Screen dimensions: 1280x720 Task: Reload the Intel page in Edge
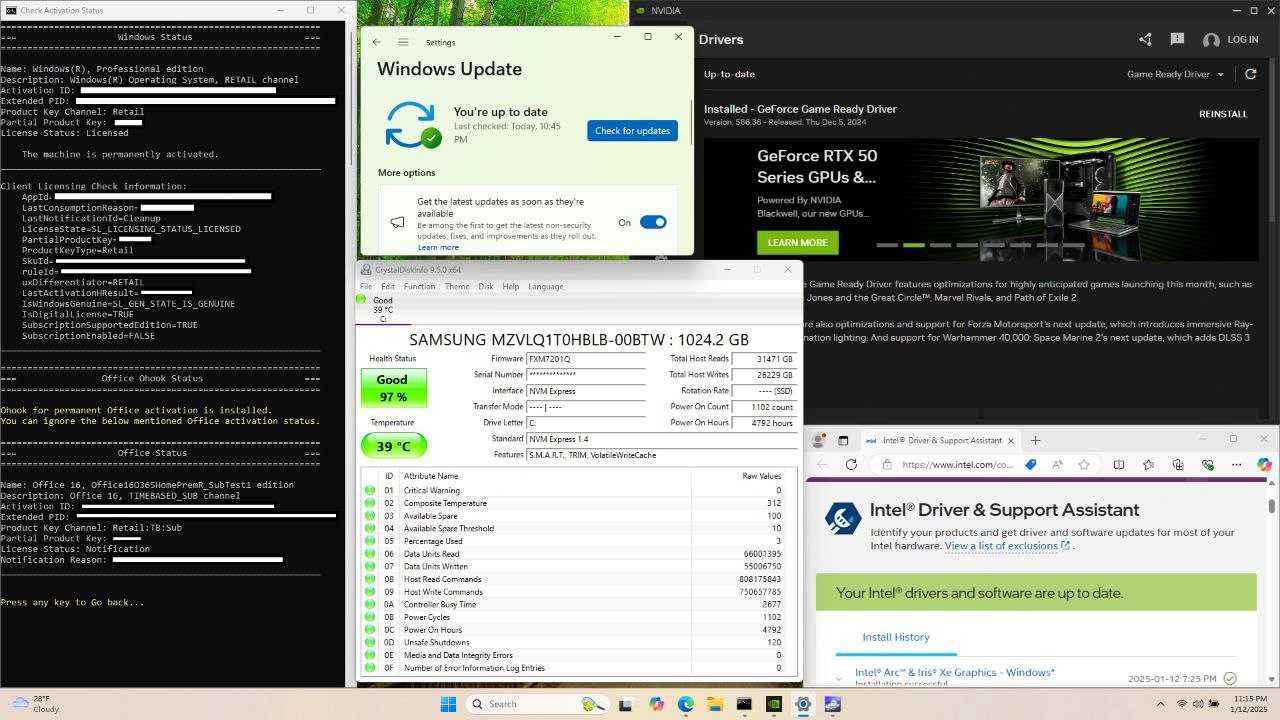tap(851, 464)
